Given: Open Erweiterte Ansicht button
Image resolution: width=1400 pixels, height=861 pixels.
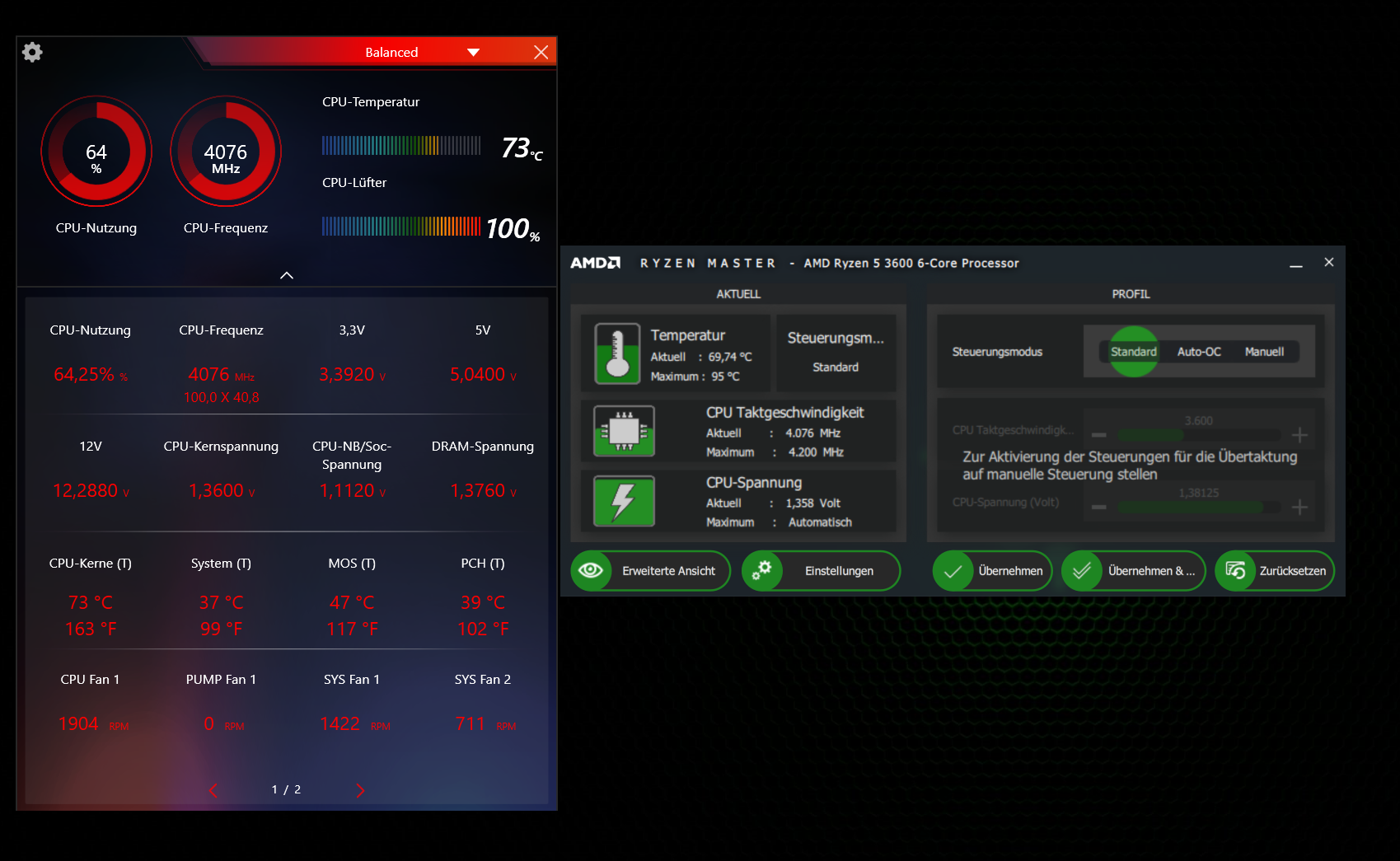Looking at the screenshot, I should tap(650, 571).
